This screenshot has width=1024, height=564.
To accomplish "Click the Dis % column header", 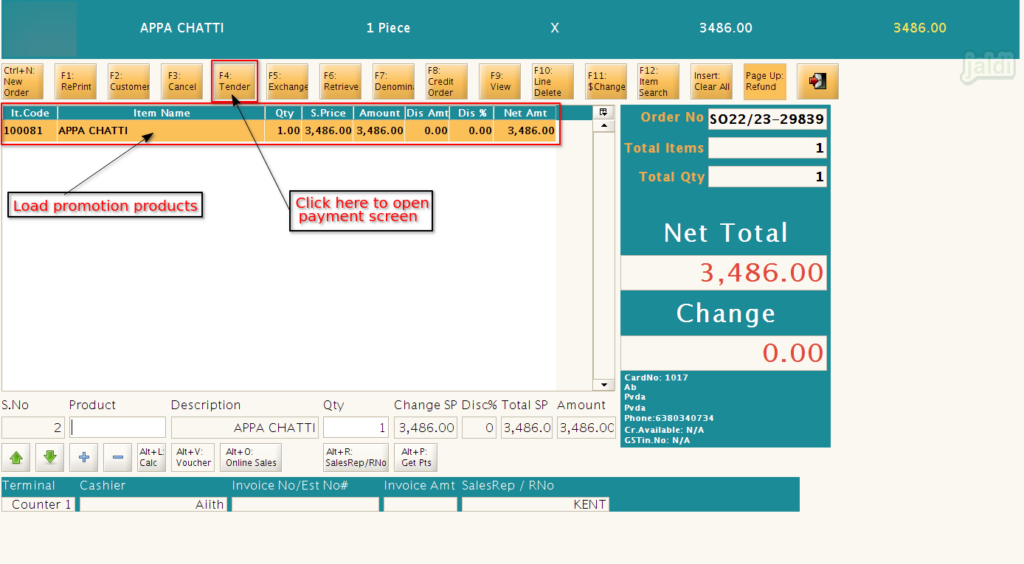I will pos(472,113).
